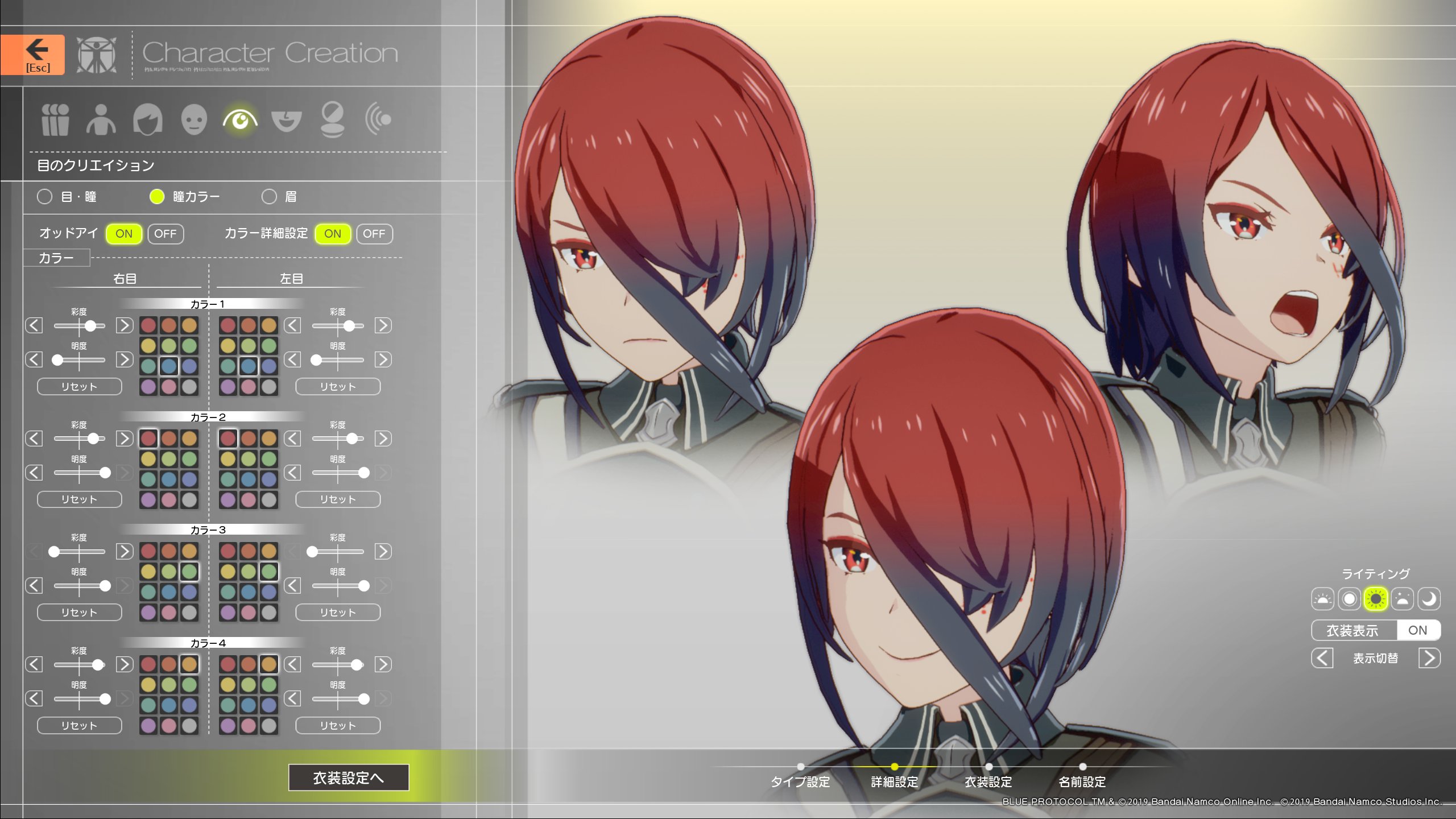
Task: Decrease left-eye カラー1 彩度 with left arrow
Action: click(292, 325)
